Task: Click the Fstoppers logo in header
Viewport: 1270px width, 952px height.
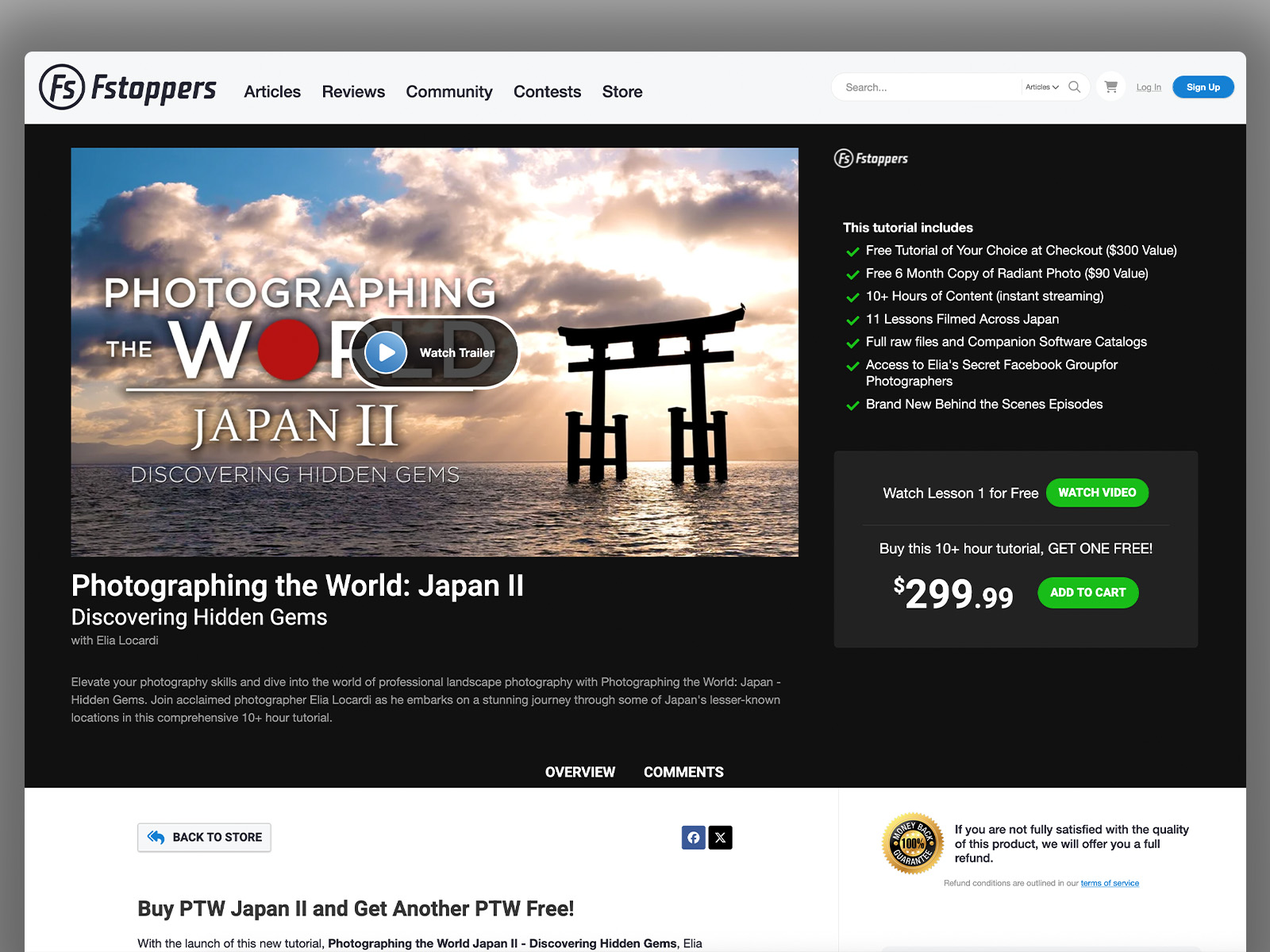Action: (128, 87)
